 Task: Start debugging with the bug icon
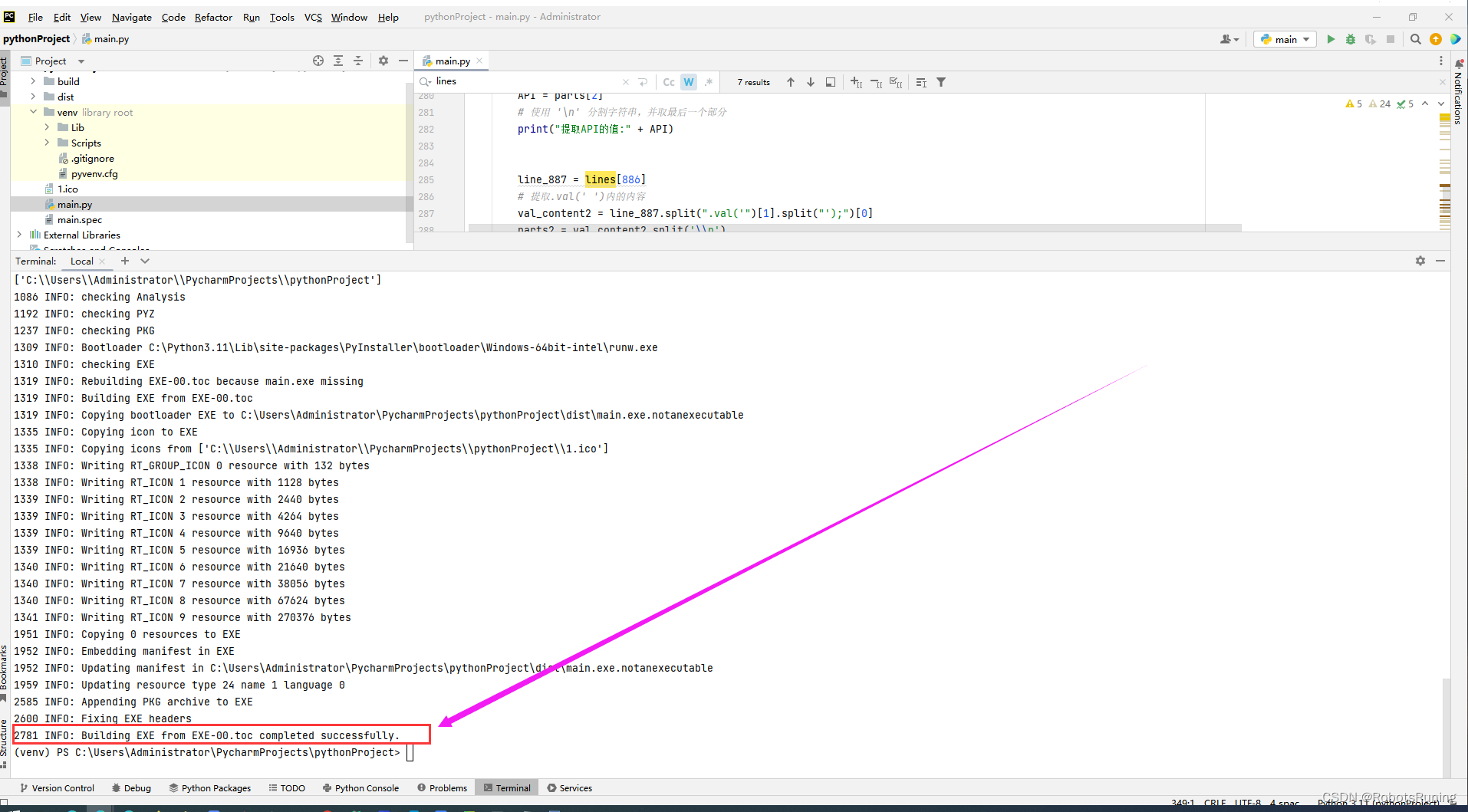[1351, 39]
